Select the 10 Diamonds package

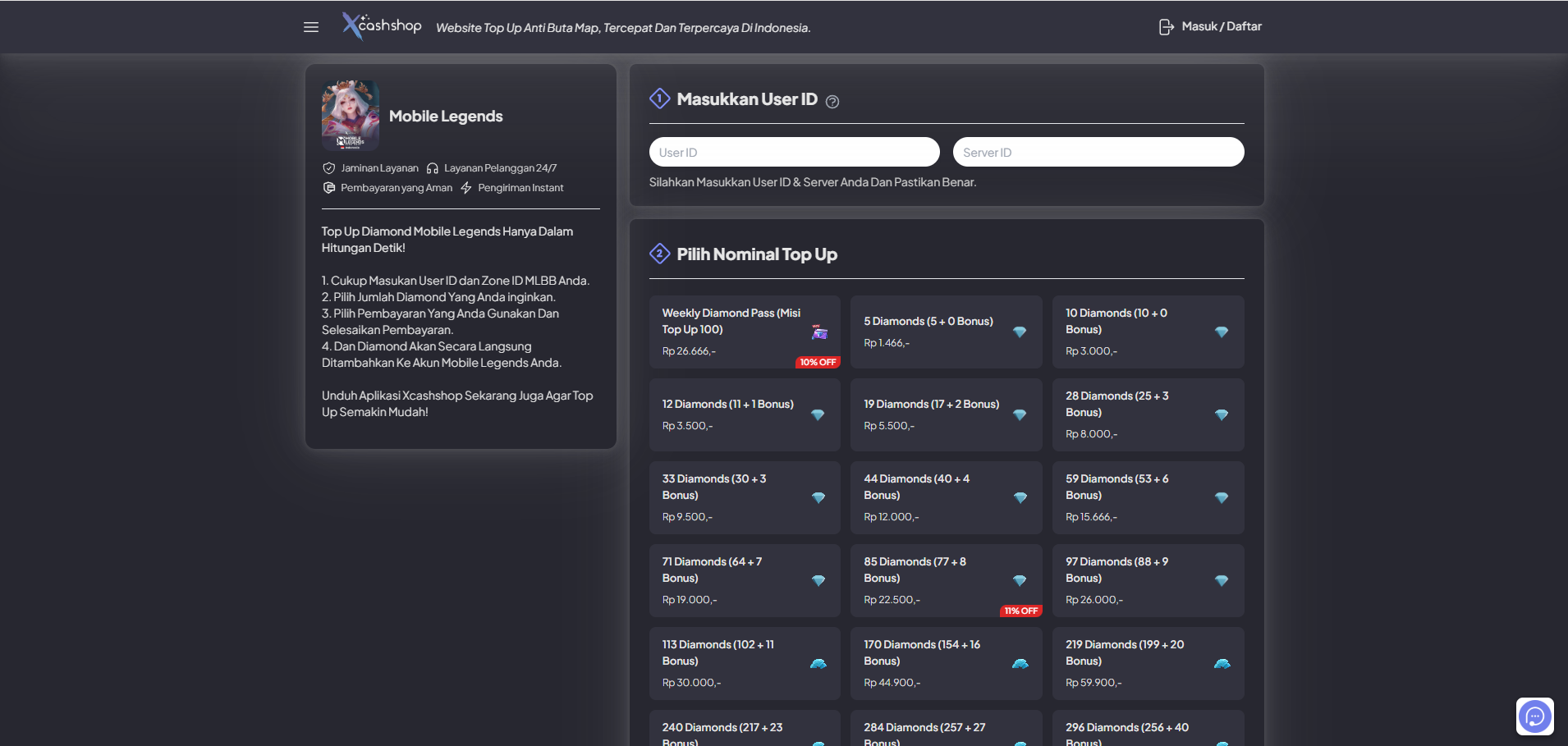[1148, 332]
